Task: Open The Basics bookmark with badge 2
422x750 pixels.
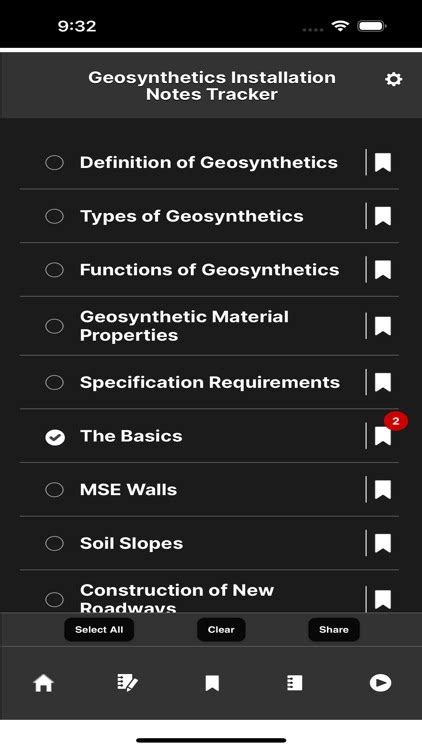Action: click(x=383, y=436)
